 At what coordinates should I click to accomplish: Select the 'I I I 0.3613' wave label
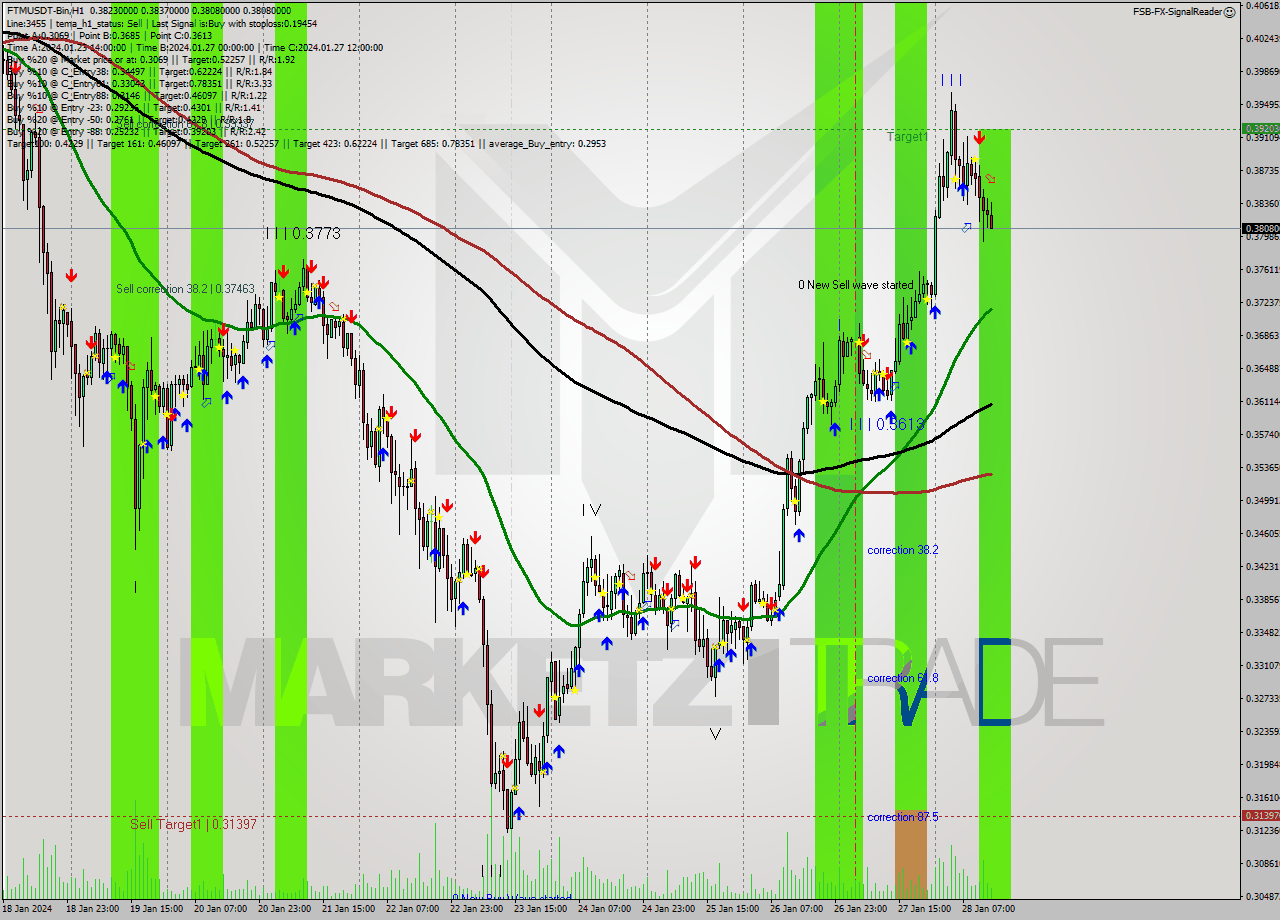887,424
